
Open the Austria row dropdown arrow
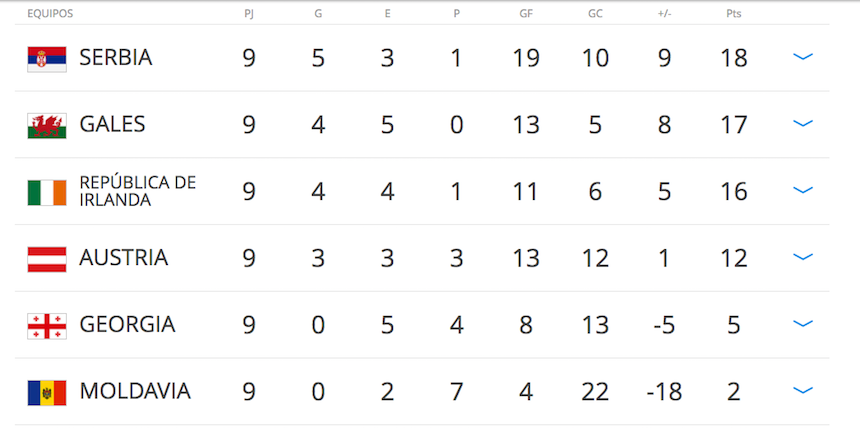pyautogui.click(x=802, y=257)
